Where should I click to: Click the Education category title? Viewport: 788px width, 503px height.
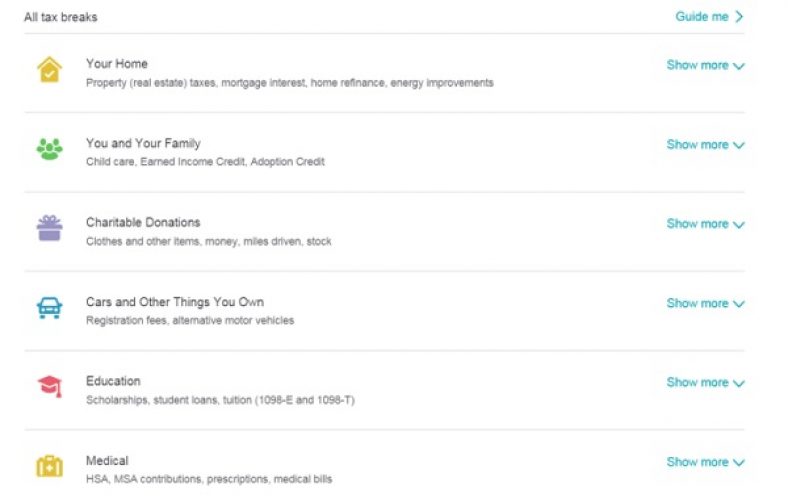(113, 381)
